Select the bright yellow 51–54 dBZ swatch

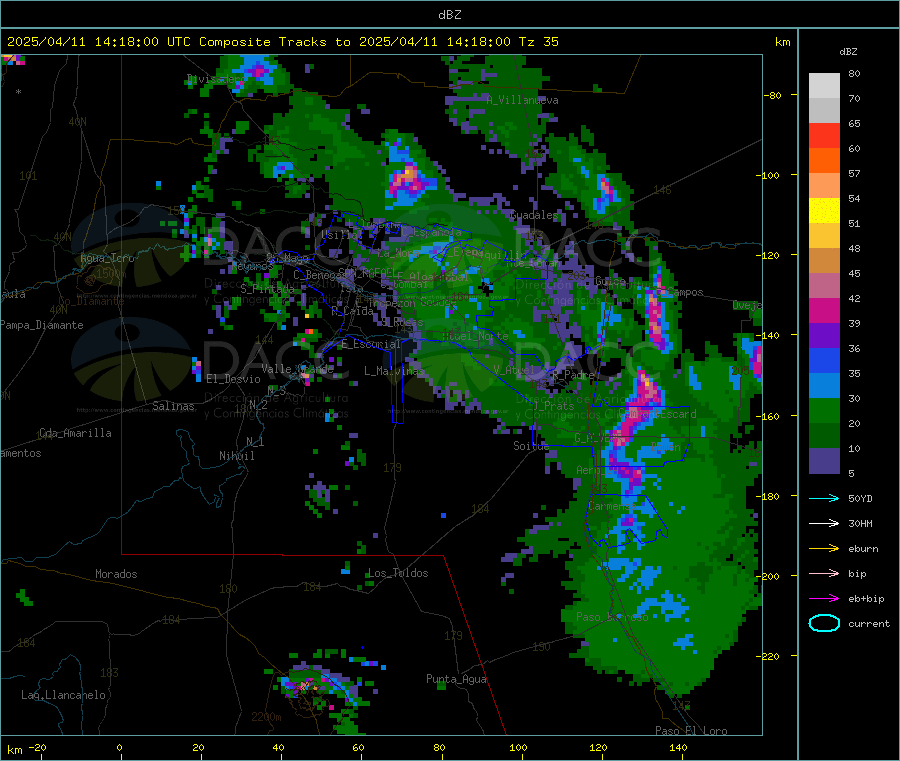[824, 211]
